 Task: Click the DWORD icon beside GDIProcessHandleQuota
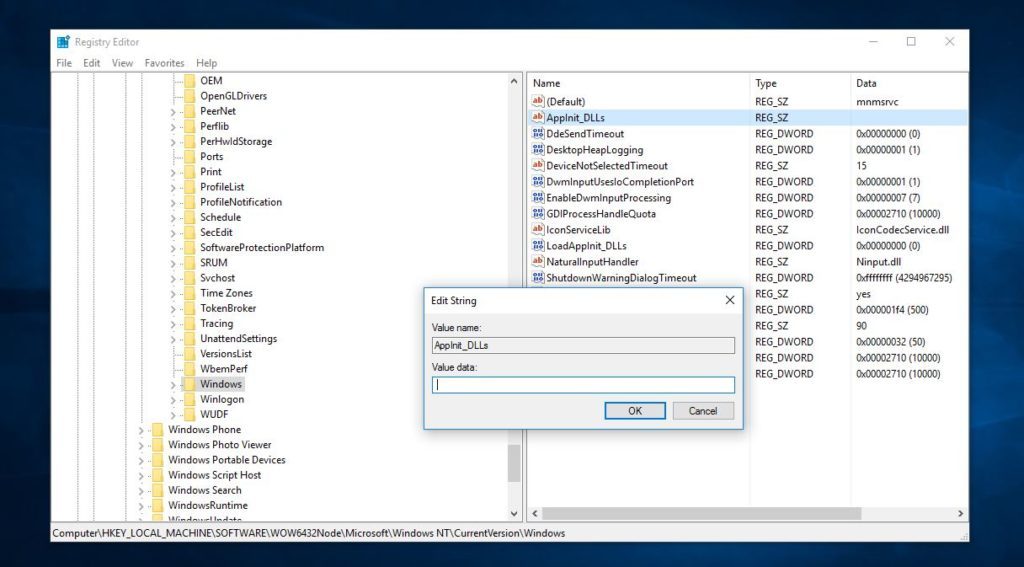537,214
